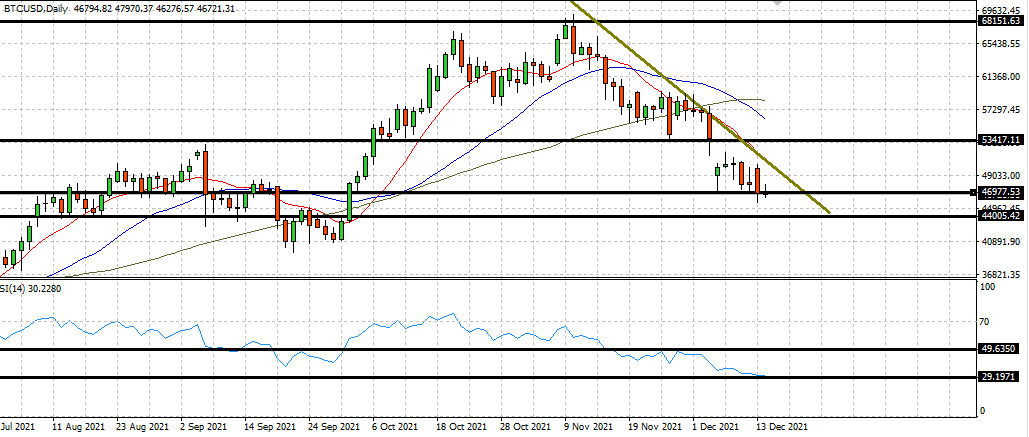Click the 9 Nov 2021 date label
The width and height of the screenshot is (1029, 437).
tap(588, 426)
